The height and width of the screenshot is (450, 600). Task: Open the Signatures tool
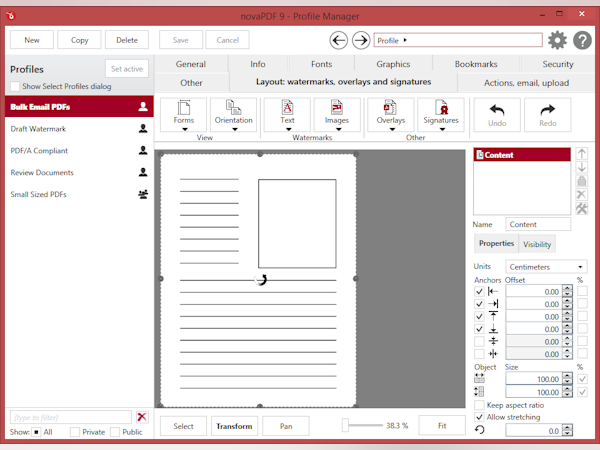441,114
